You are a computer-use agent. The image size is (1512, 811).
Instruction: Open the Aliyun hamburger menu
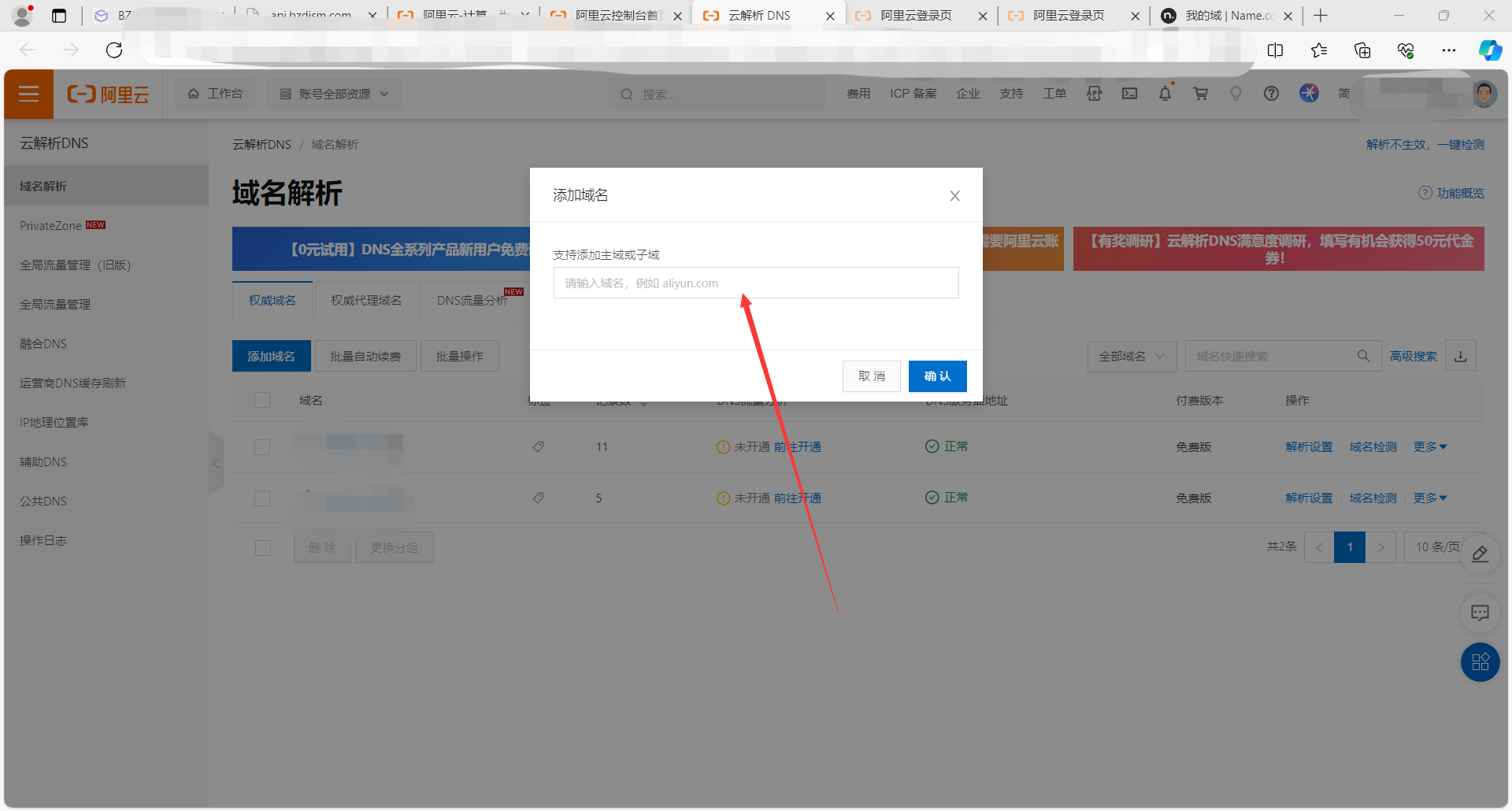(x=28, y=94)
